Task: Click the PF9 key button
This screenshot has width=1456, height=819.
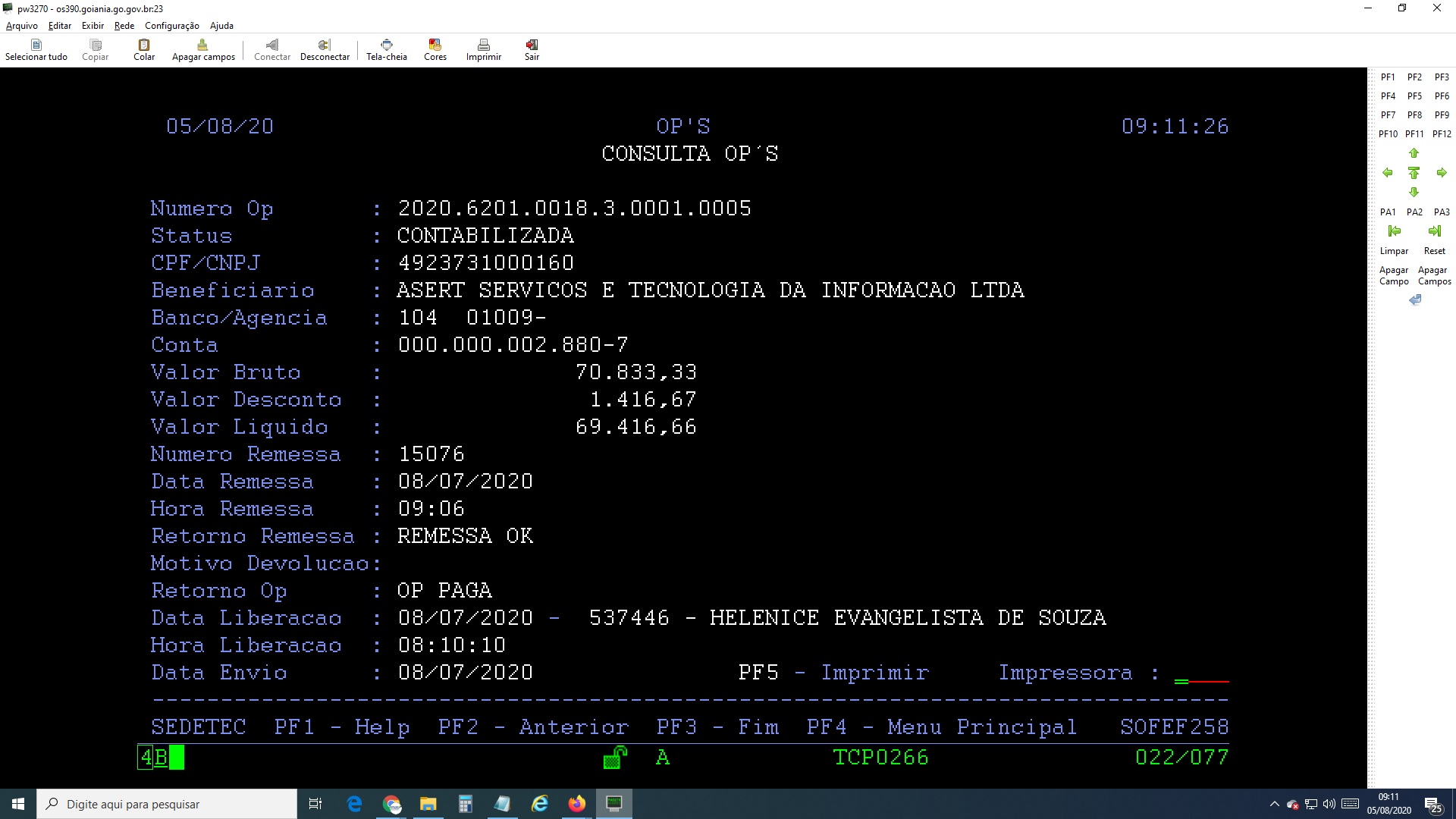Action: click(1442, 115)
